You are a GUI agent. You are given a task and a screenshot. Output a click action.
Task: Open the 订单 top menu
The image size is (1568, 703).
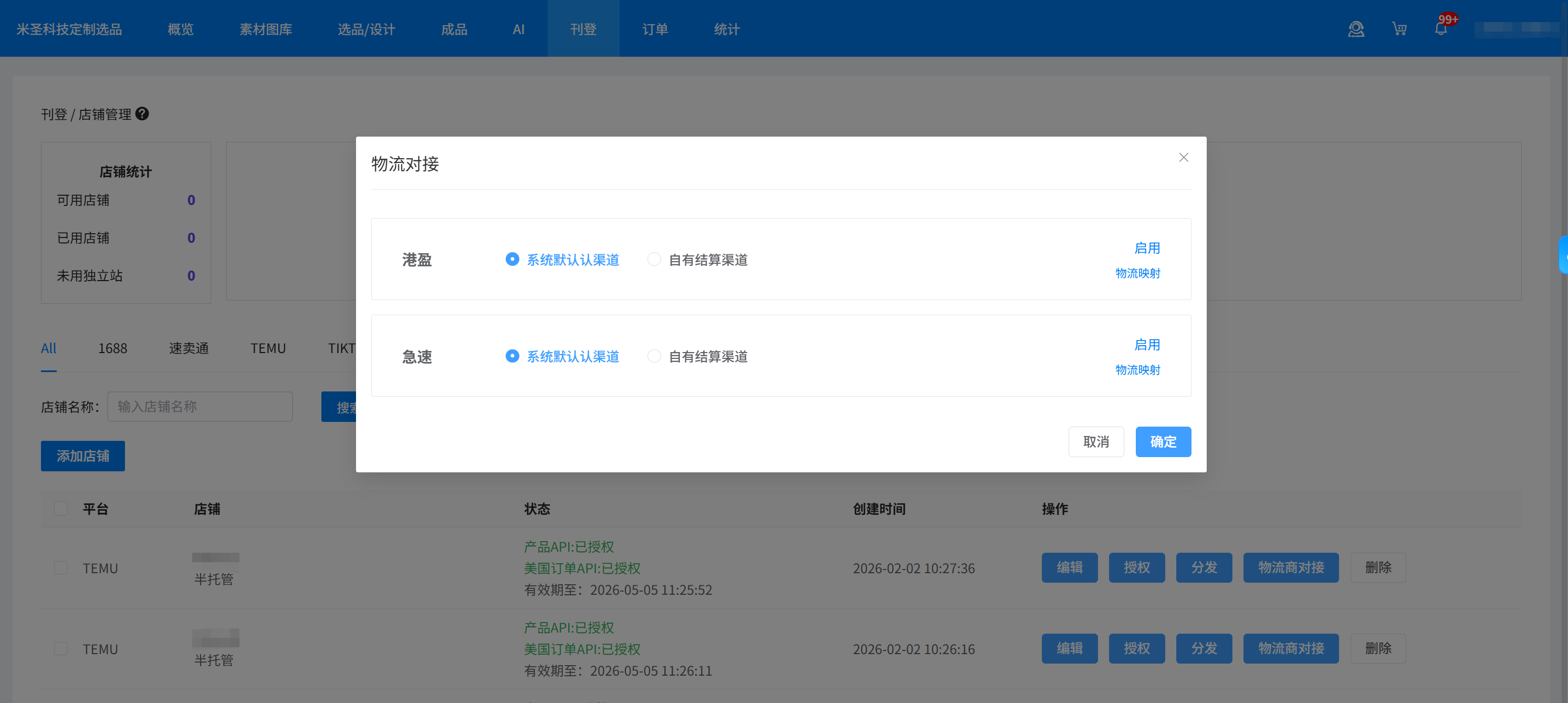tap(655, 28)
